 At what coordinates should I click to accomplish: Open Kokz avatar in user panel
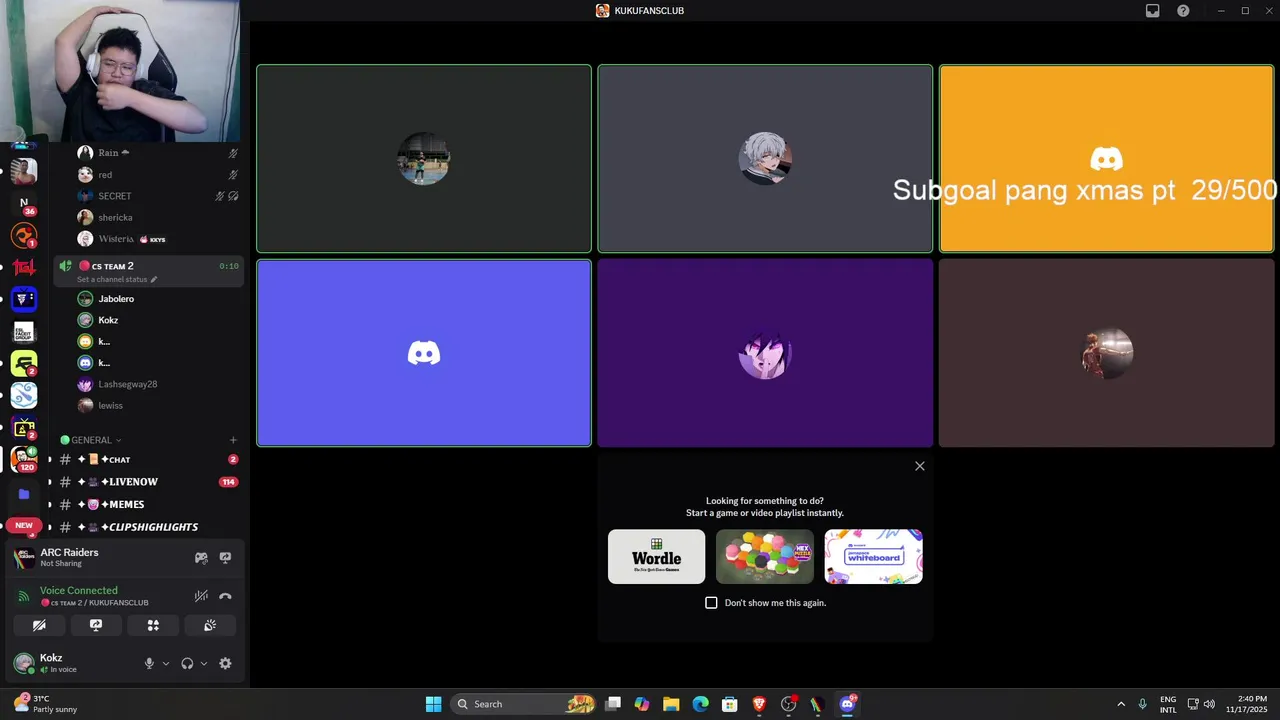[23, 663]
